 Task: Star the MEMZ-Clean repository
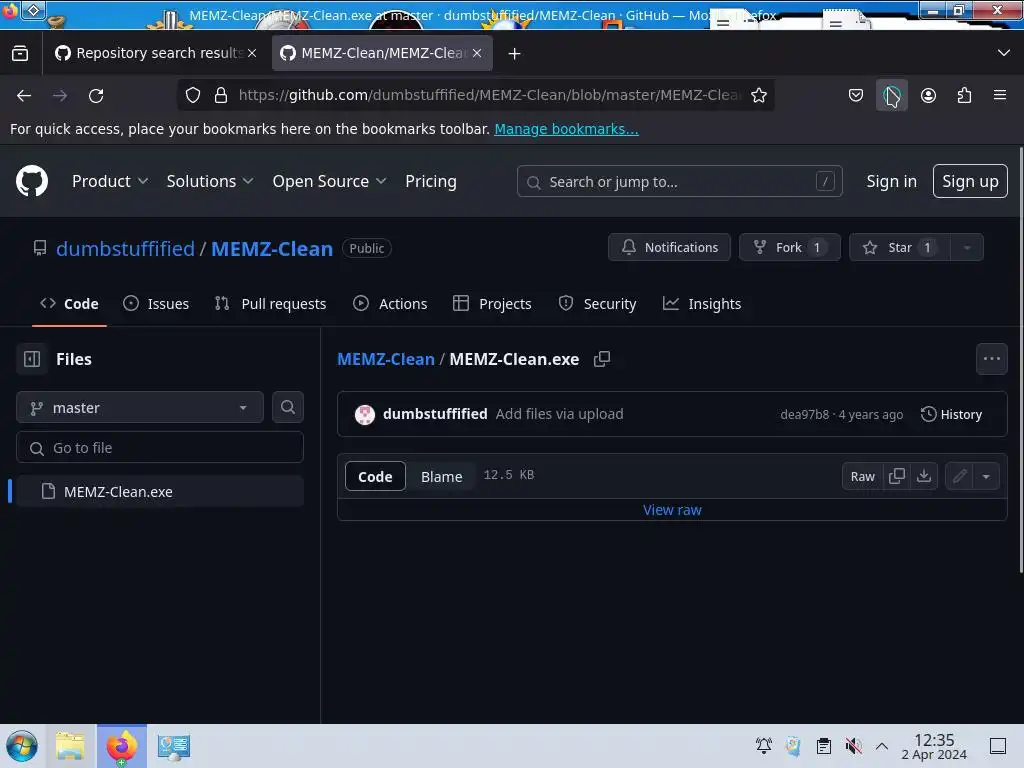pos(900,248)
